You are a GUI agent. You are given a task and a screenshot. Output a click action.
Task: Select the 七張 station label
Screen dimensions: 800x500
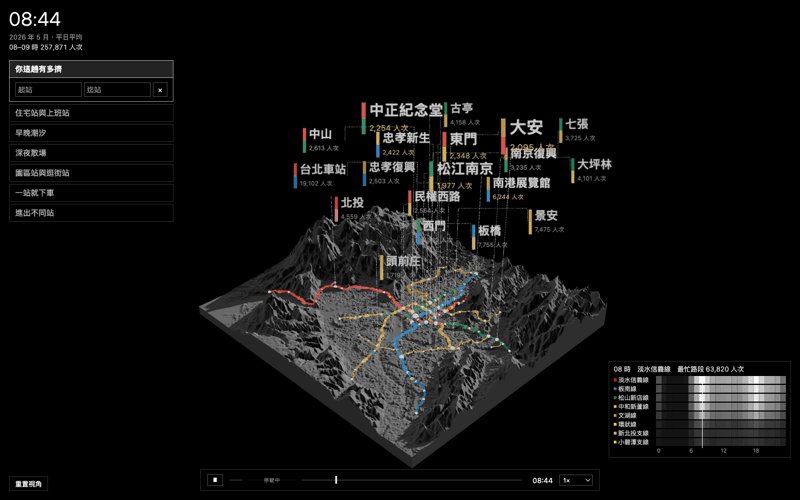[577, 124]
